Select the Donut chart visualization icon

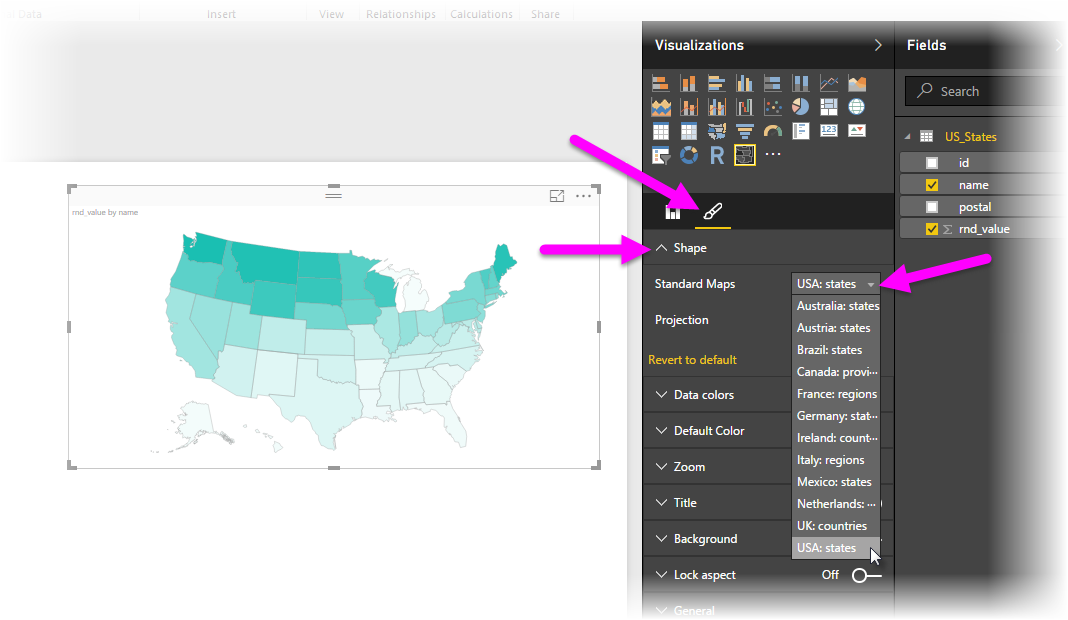tap(688, 153)
